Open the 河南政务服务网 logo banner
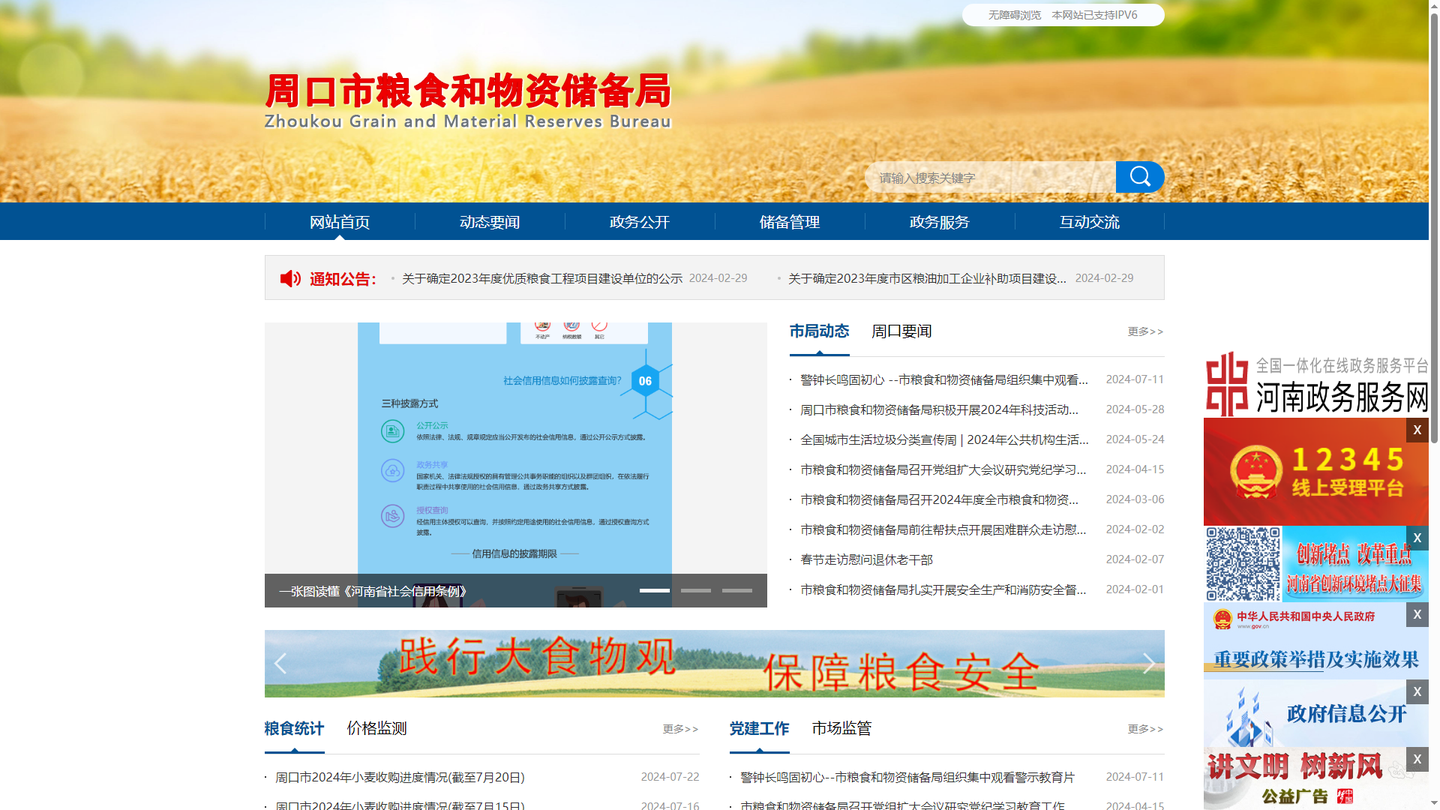1440x810 pixels. (x=1316, y=383)
